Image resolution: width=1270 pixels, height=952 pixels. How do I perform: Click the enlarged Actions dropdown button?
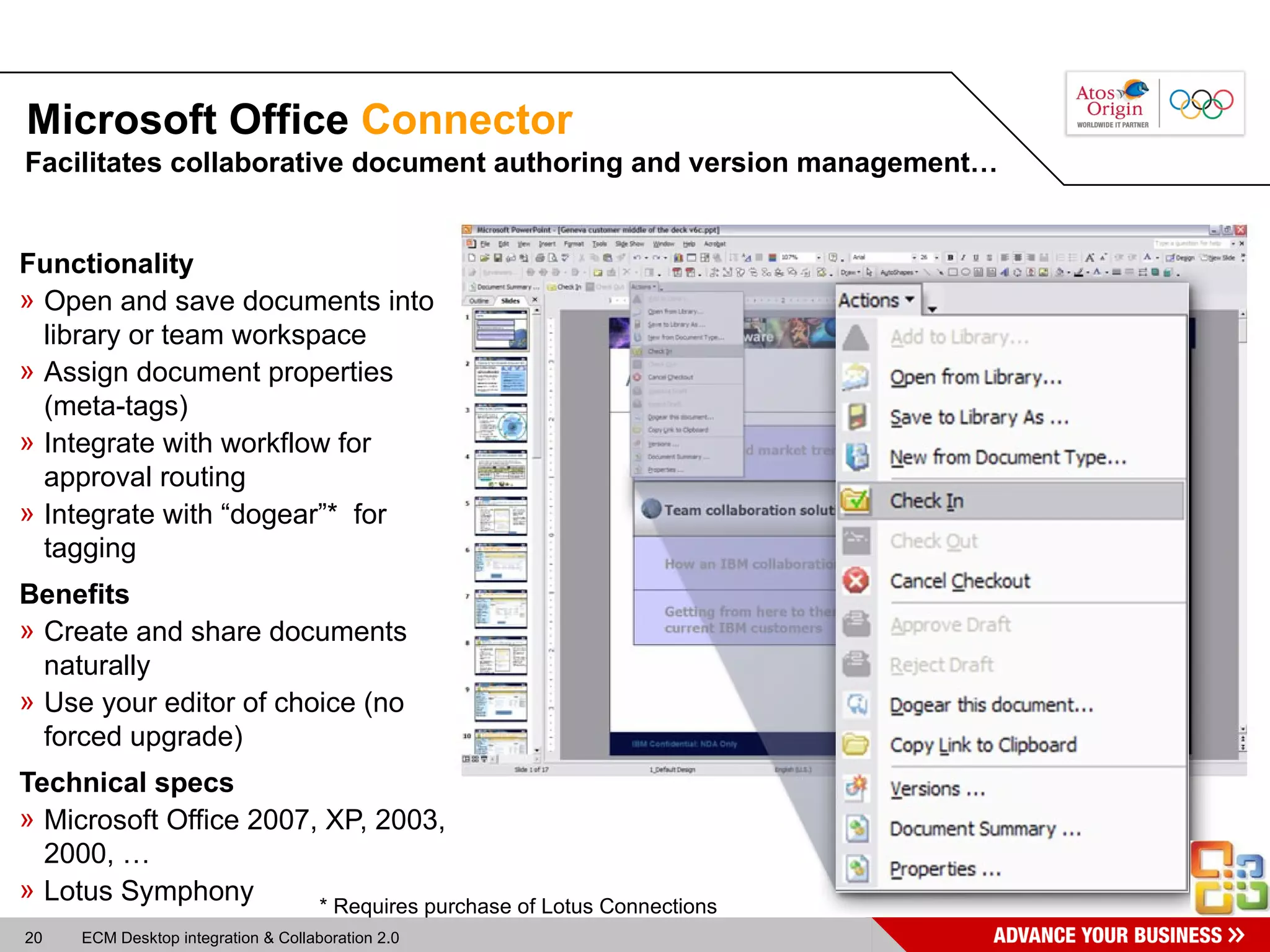click(877, 300)
